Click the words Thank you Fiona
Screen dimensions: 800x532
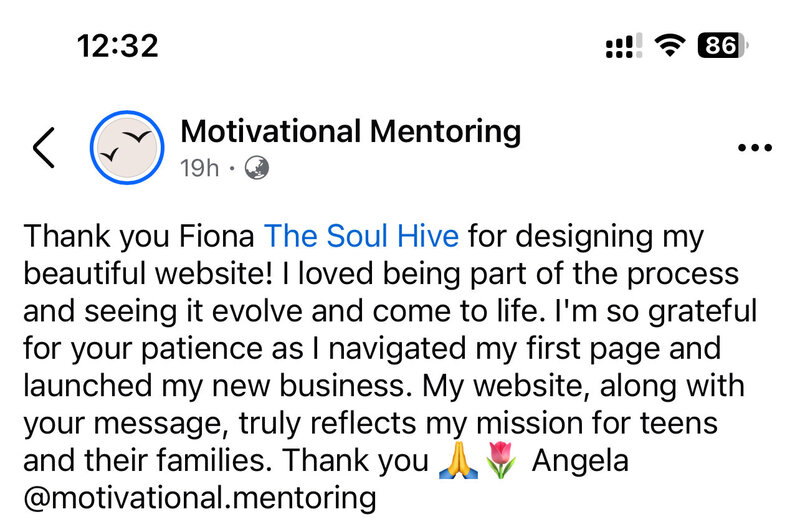pyautogui.click(x=139, y=237)
